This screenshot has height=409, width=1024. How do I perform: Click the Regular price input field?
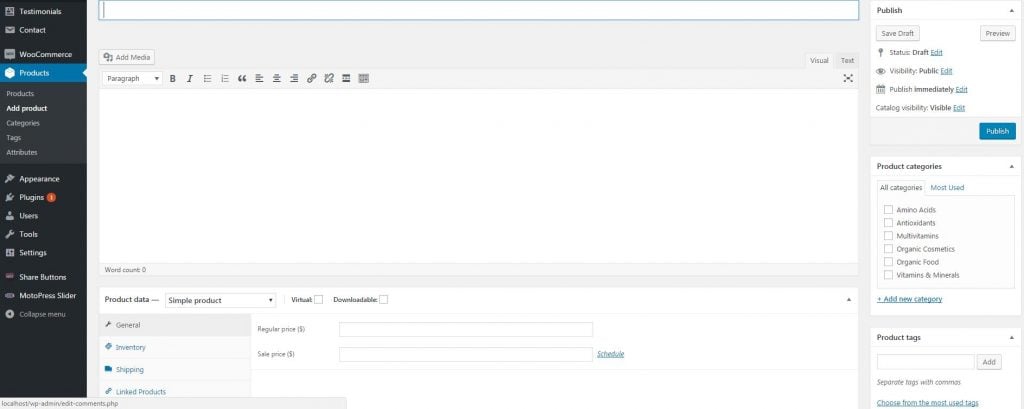point(466,329)
